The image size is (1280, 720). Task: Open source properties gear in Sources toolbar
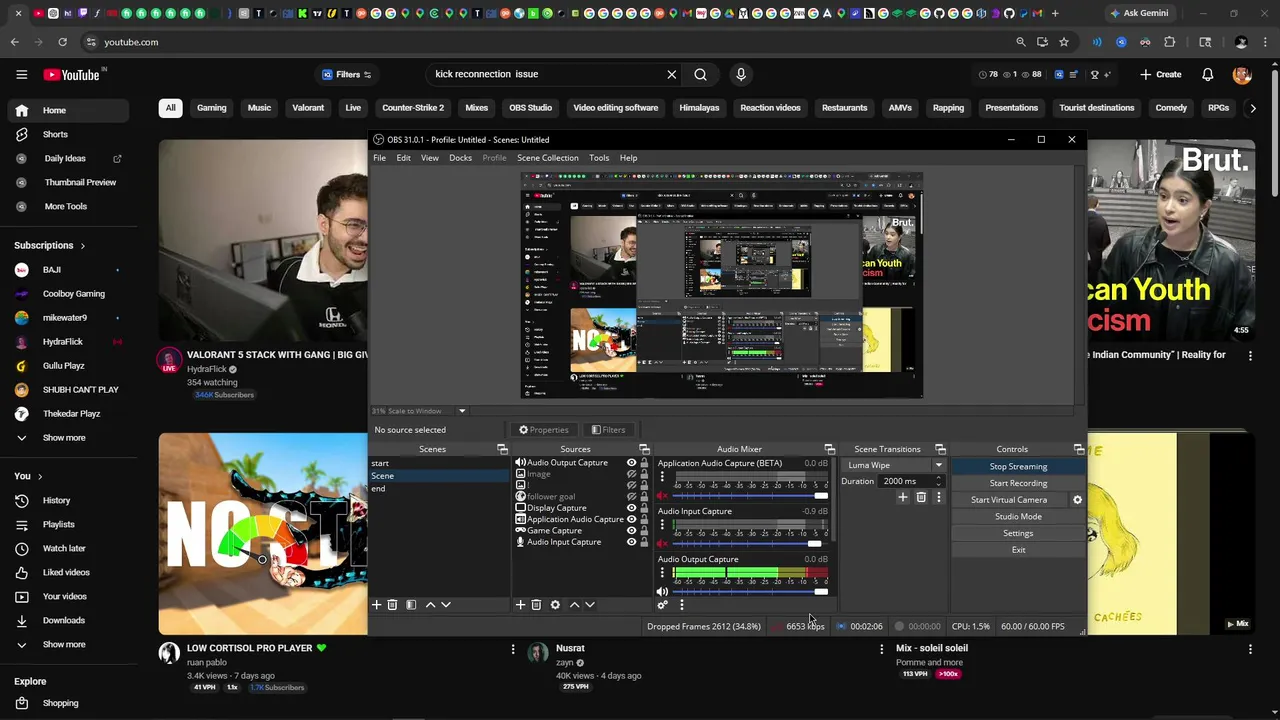click(x=555, y=605)
